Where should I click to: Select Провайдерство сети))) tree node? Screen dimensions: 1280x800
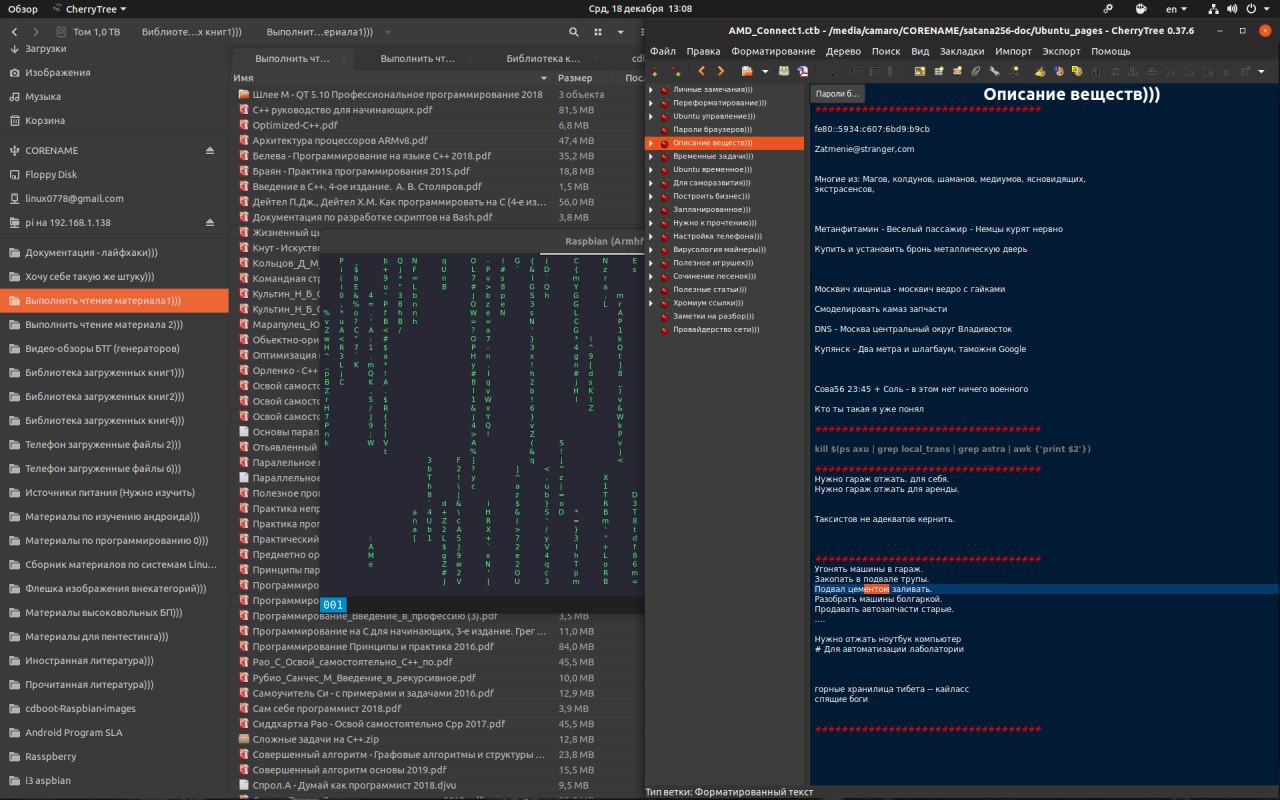pyautogui.click(x=715, y=329)
